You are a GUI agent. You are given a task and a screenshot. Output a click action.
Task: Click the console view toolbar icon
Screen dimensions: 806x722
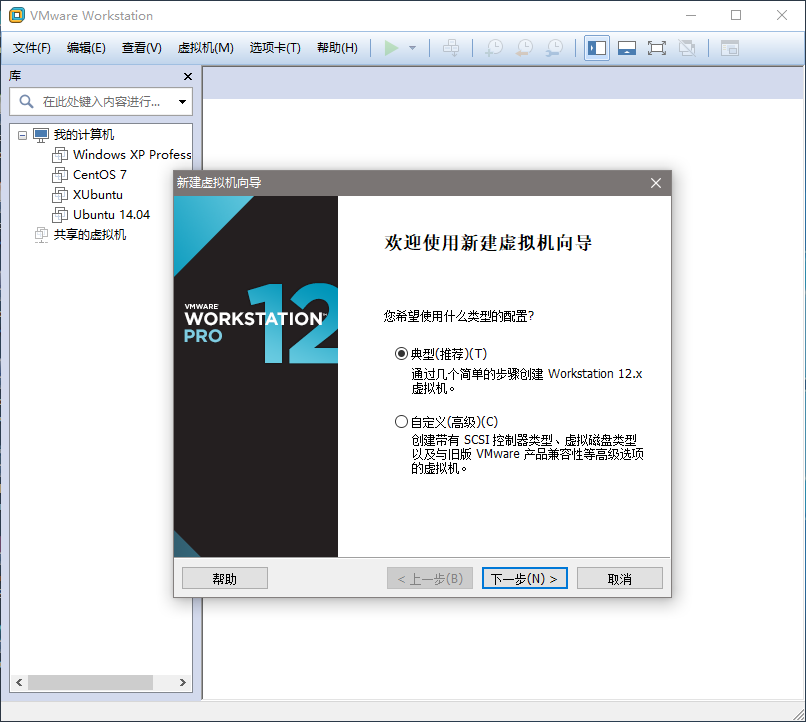(x=729, y=48)
